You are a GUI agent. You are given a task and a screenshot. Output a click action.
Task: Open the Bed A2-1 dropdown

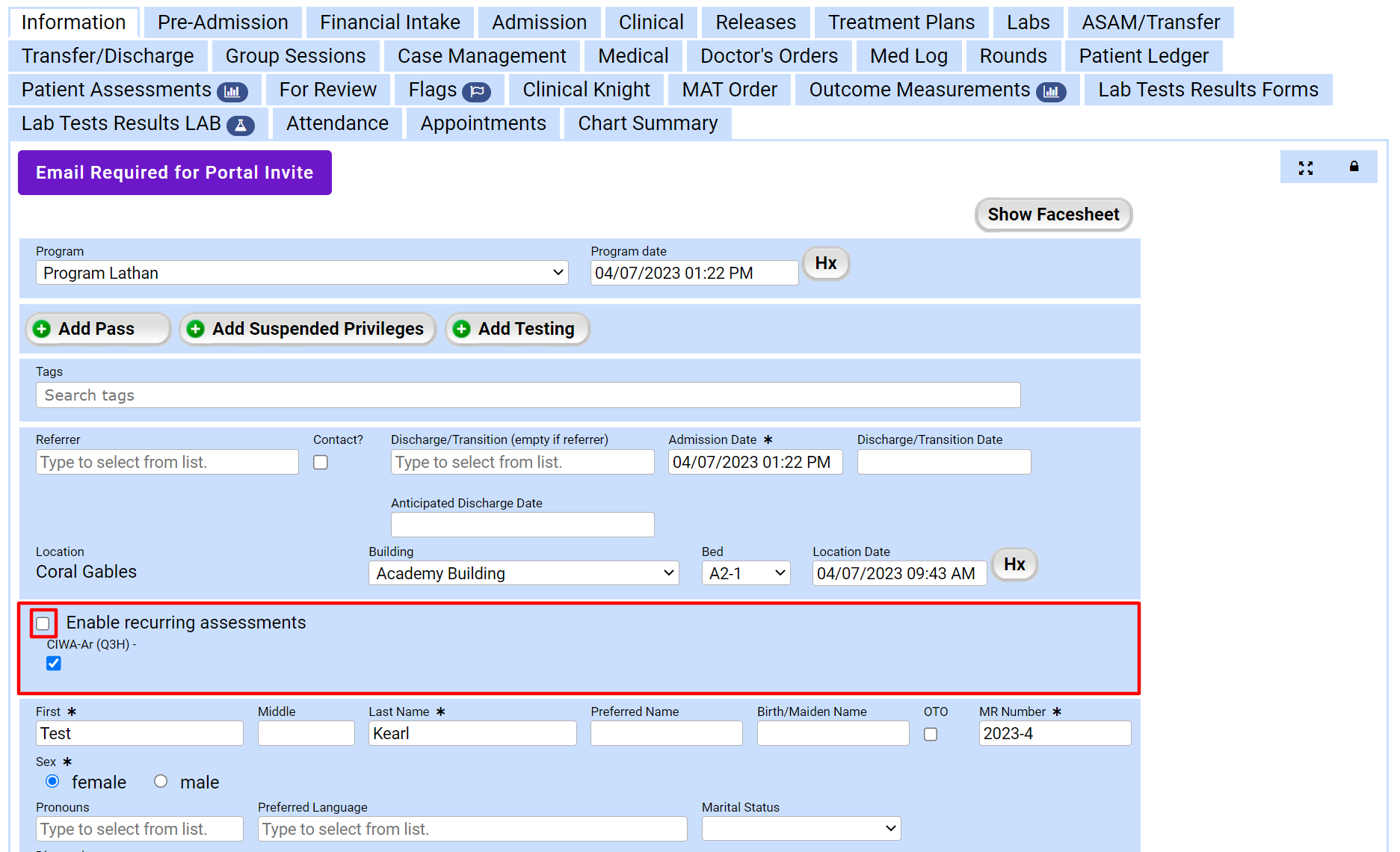pyautogui.click(x=745, y=573)
